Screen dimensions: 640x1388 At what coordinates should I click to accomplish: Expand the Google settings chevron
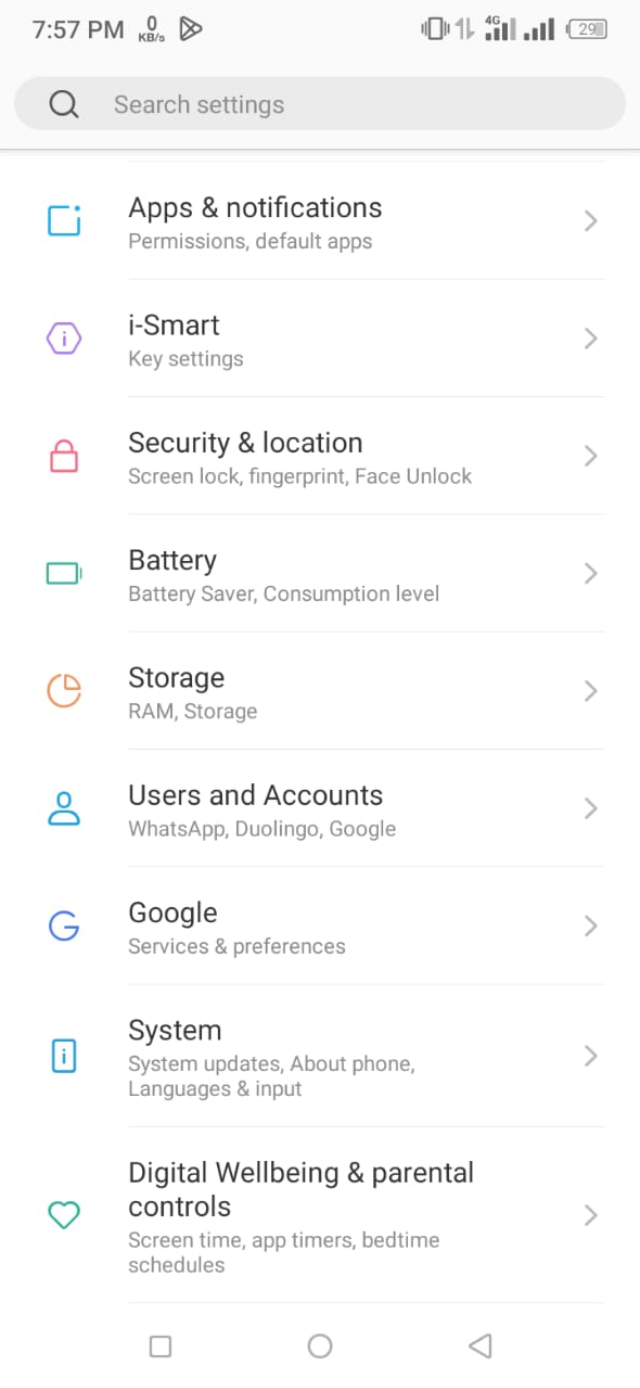pos(589,926)
